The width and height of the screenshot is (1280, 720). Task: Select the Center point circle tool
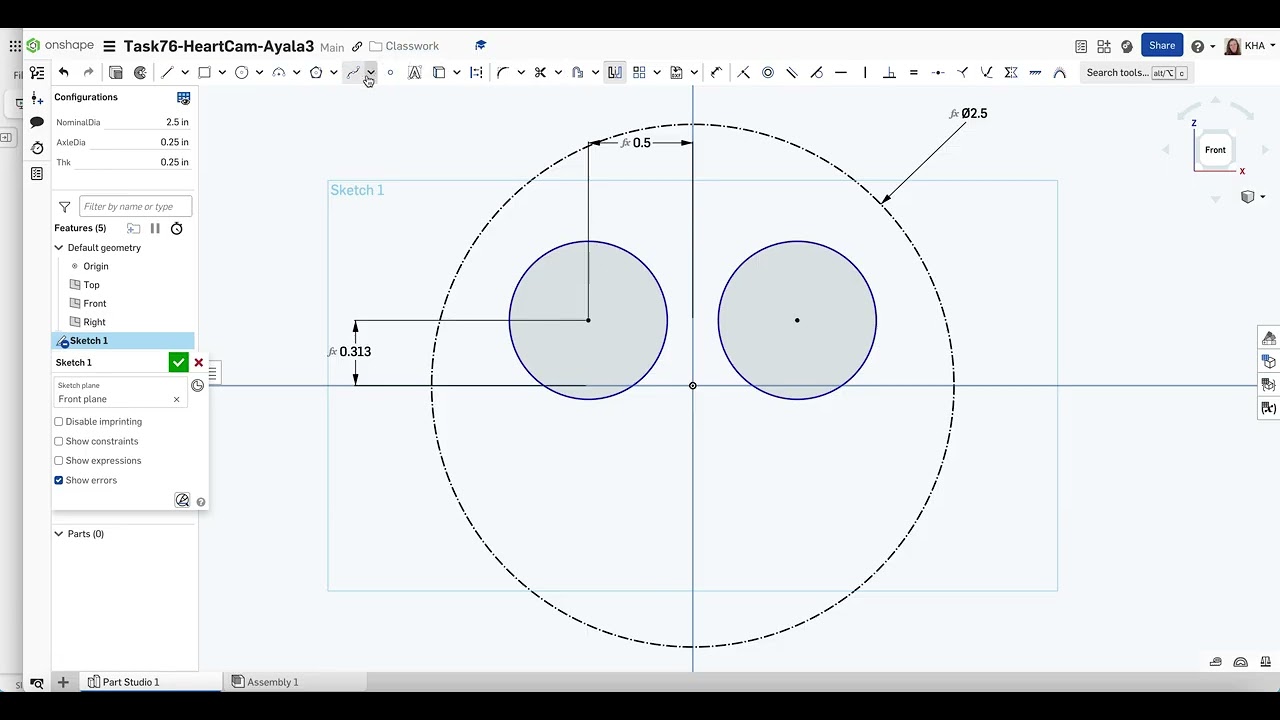tap(241, 72)
